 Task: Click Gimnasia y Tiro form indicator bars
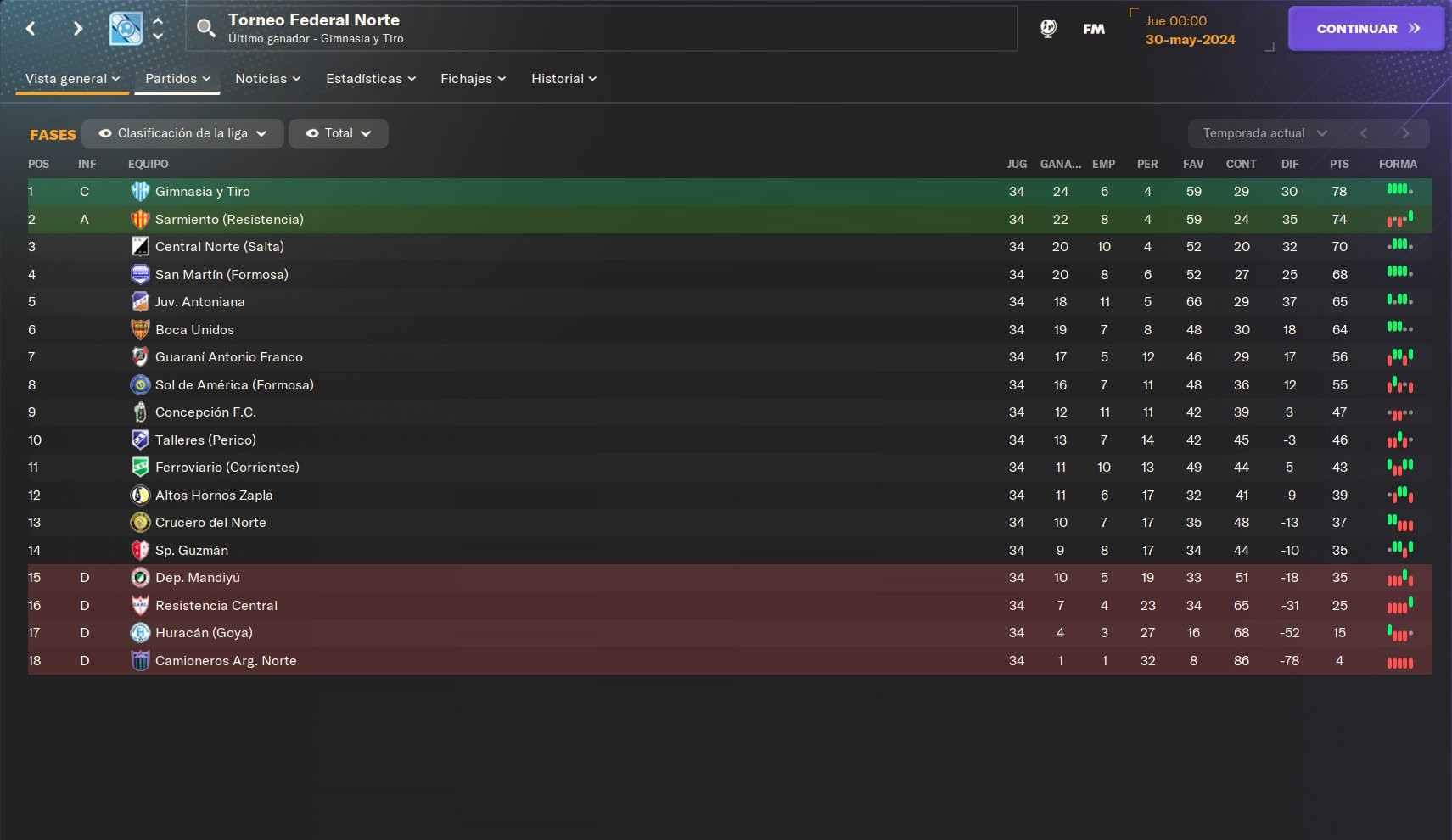coord(1400,190)
